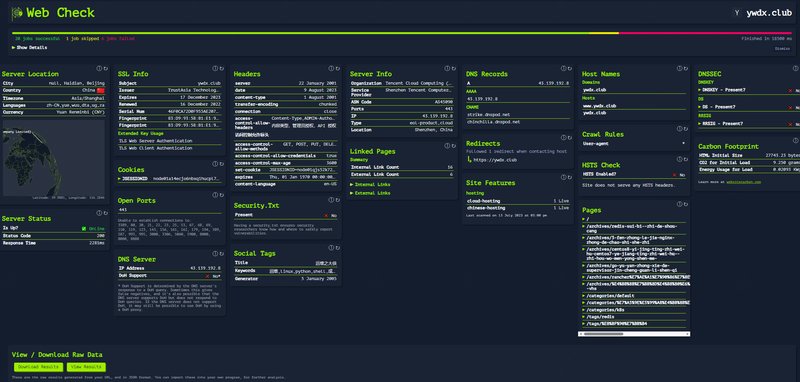The image size is (800, 382).
Task: Expand External Links in Linked Pages
Action: tap(370, 193)
